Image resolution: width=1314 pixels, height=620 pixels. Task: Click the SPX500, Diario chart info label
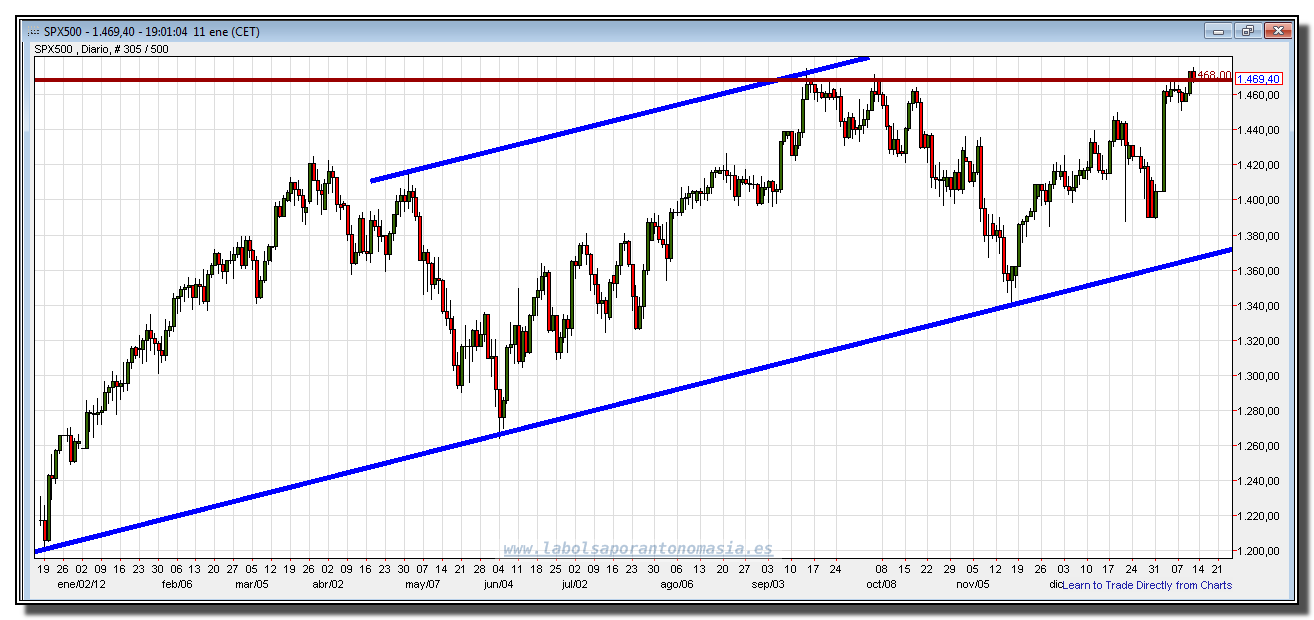pyautogui.click(x=102, y=48)
